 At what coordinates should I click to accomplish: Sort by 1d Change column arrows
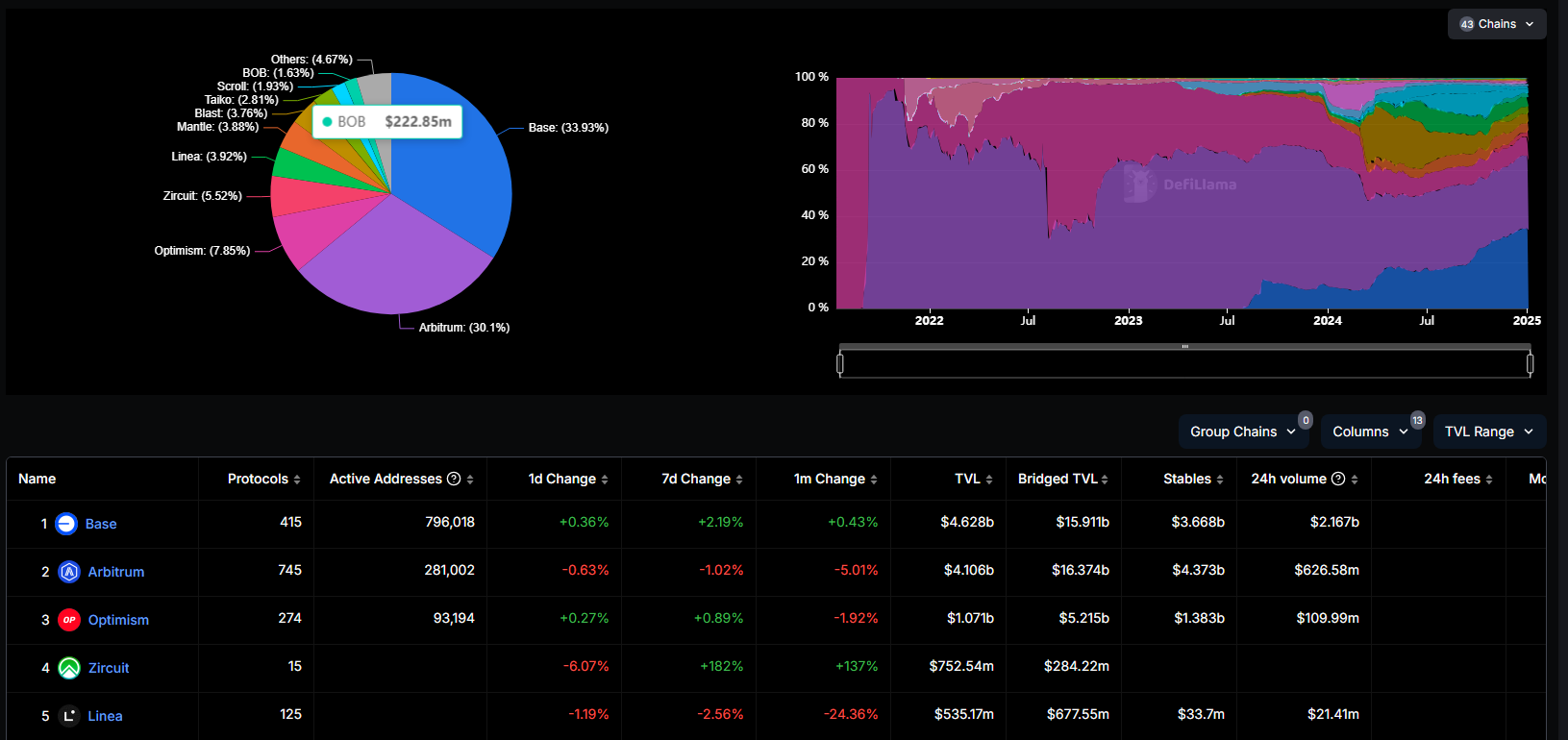[x=605, y=480]
